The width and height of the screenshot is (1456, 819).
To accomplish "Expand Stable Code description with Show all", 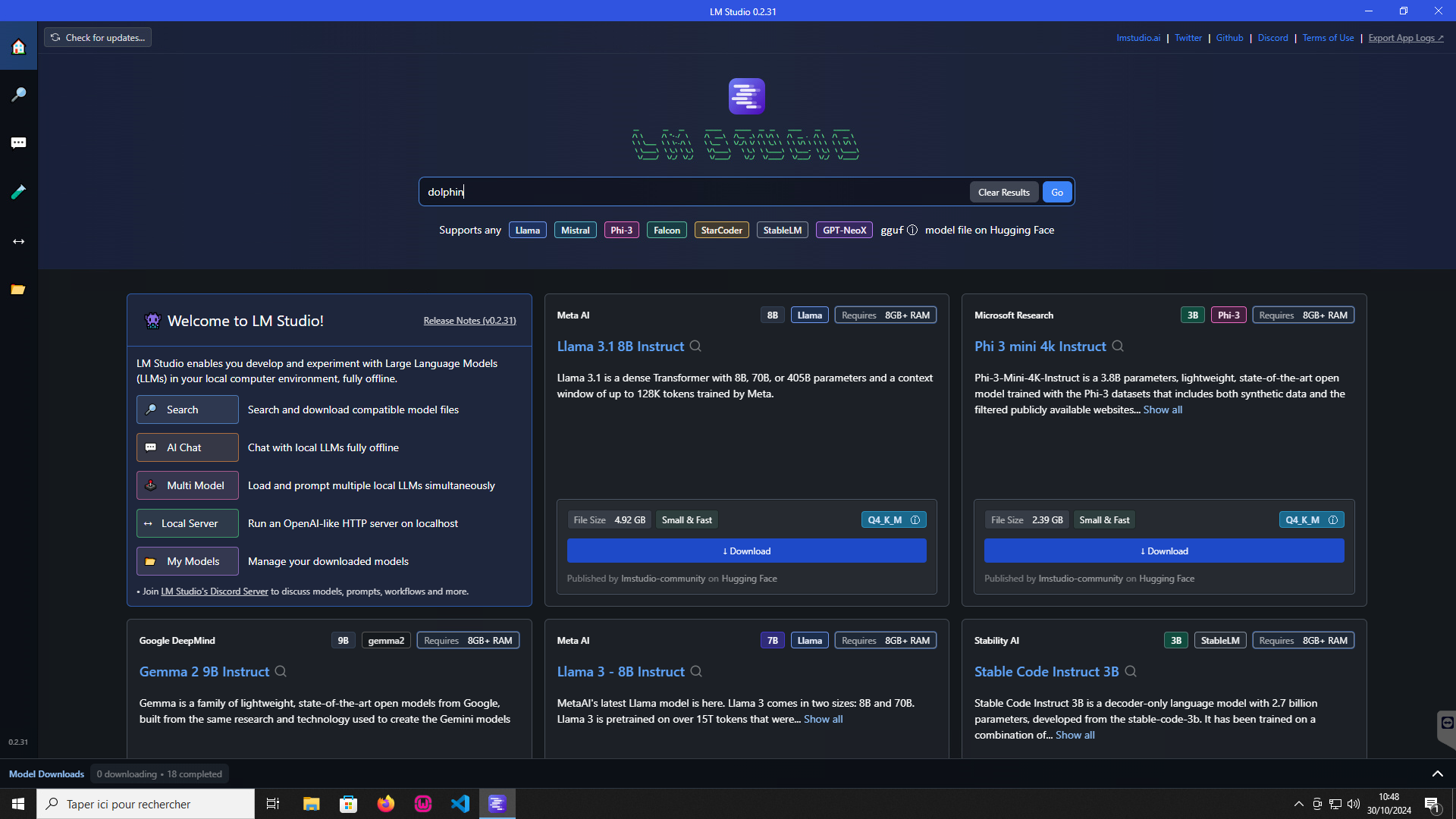I will pyautogui.click(x=1075, y=736).
